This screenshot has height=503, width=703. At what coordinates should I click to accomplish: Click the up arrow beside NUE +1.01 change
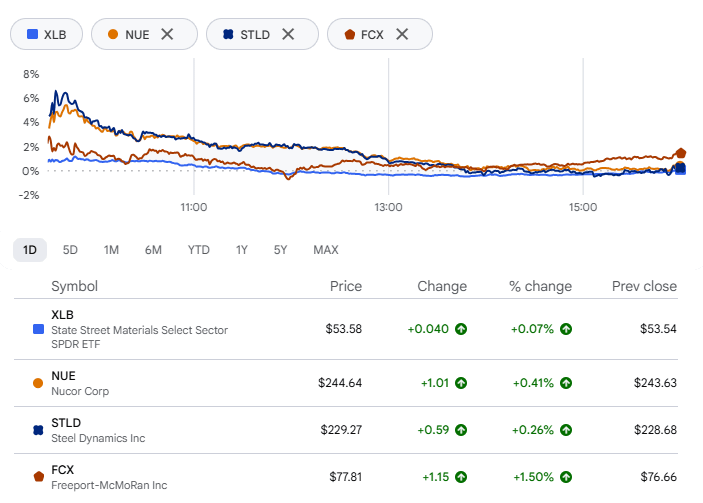(x=461, y=383)
